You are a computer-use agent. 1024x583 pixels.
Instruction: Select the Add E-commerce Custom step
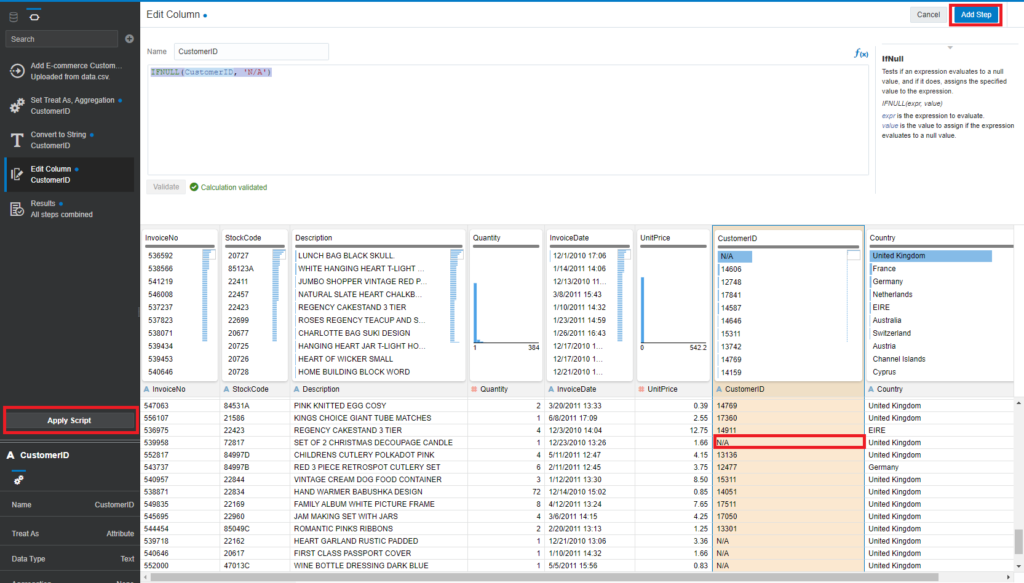69,71
